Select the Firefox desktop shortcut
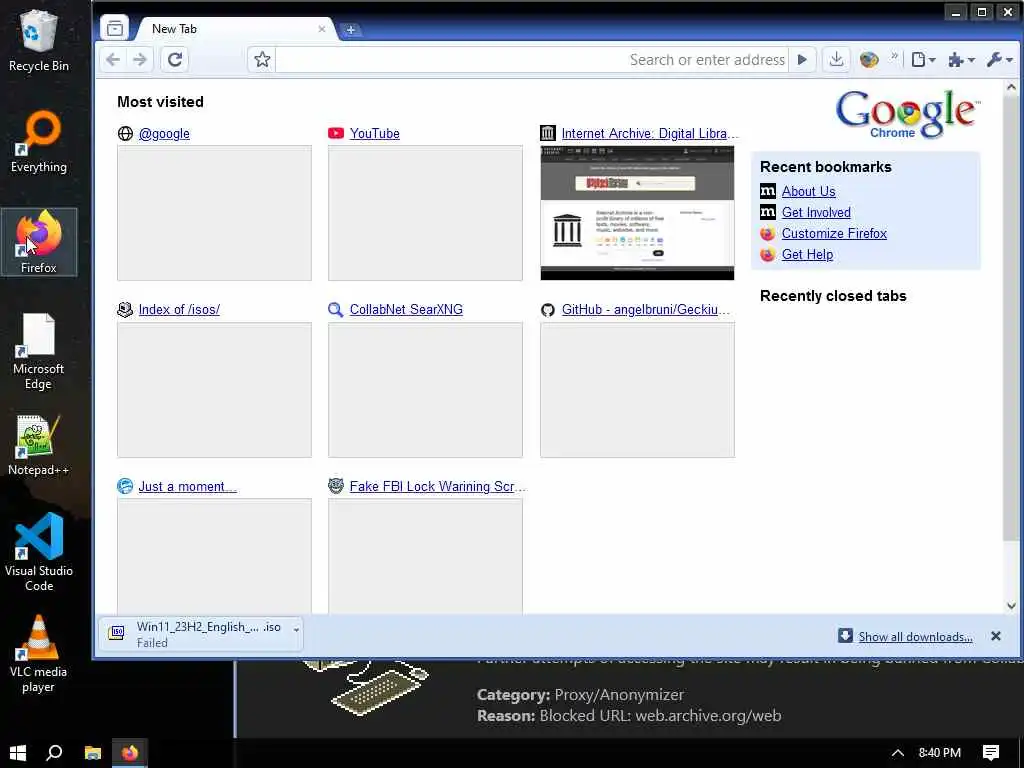This screenshot has height=768, width=1024. coord(39,242)
